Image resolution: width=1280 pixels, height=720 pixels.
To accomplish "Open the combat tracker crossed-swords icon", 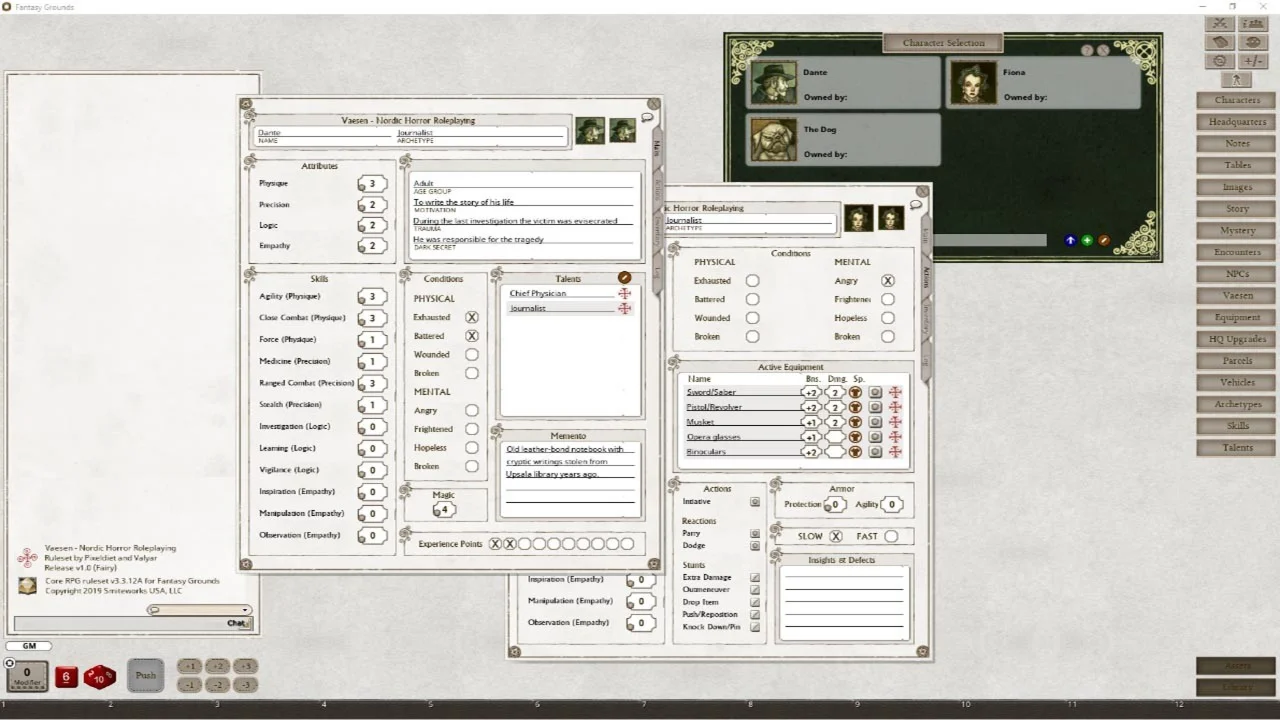I will pos(1220,23).
